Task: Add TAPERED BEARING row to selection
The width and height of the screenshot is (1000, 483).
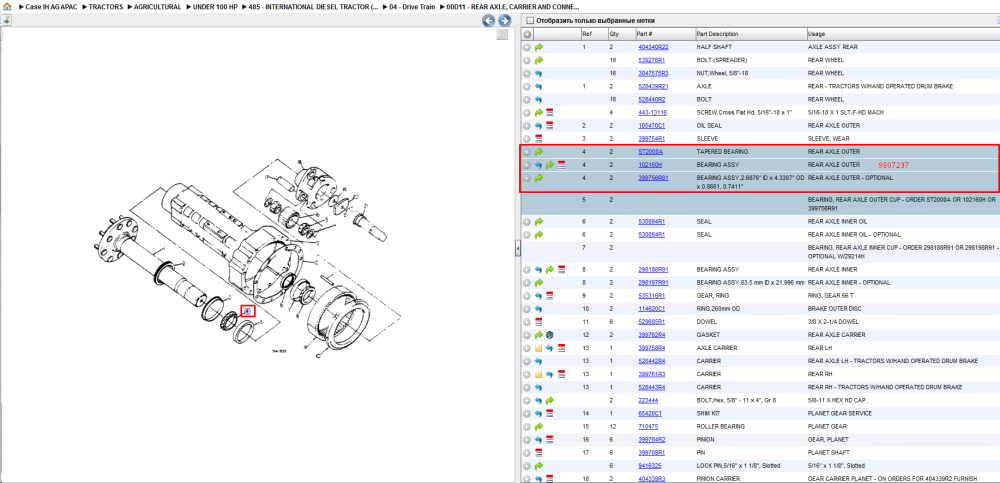Action: click(527, 152)
